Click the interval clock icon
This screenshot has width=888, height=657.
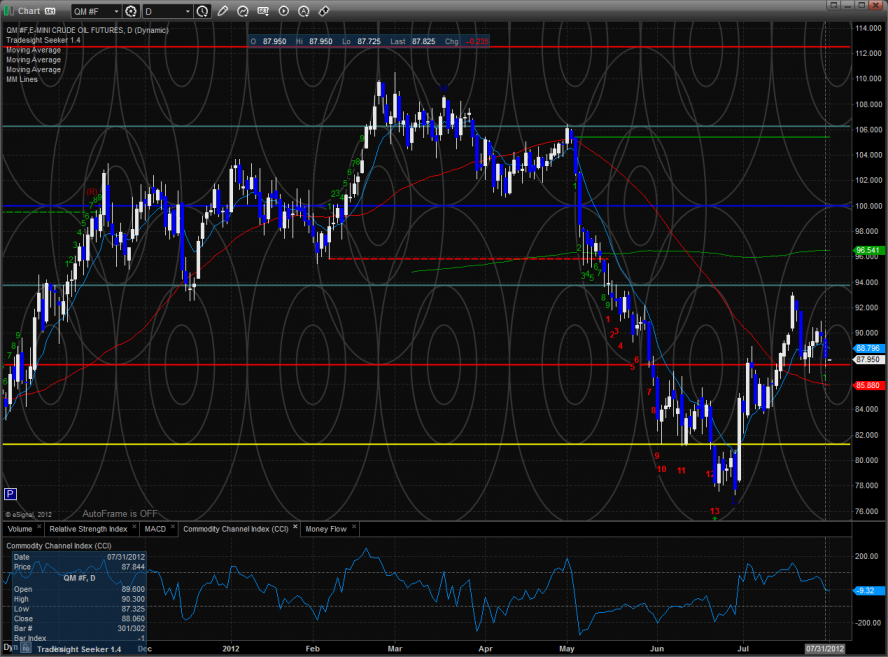(x=203, y=11)
